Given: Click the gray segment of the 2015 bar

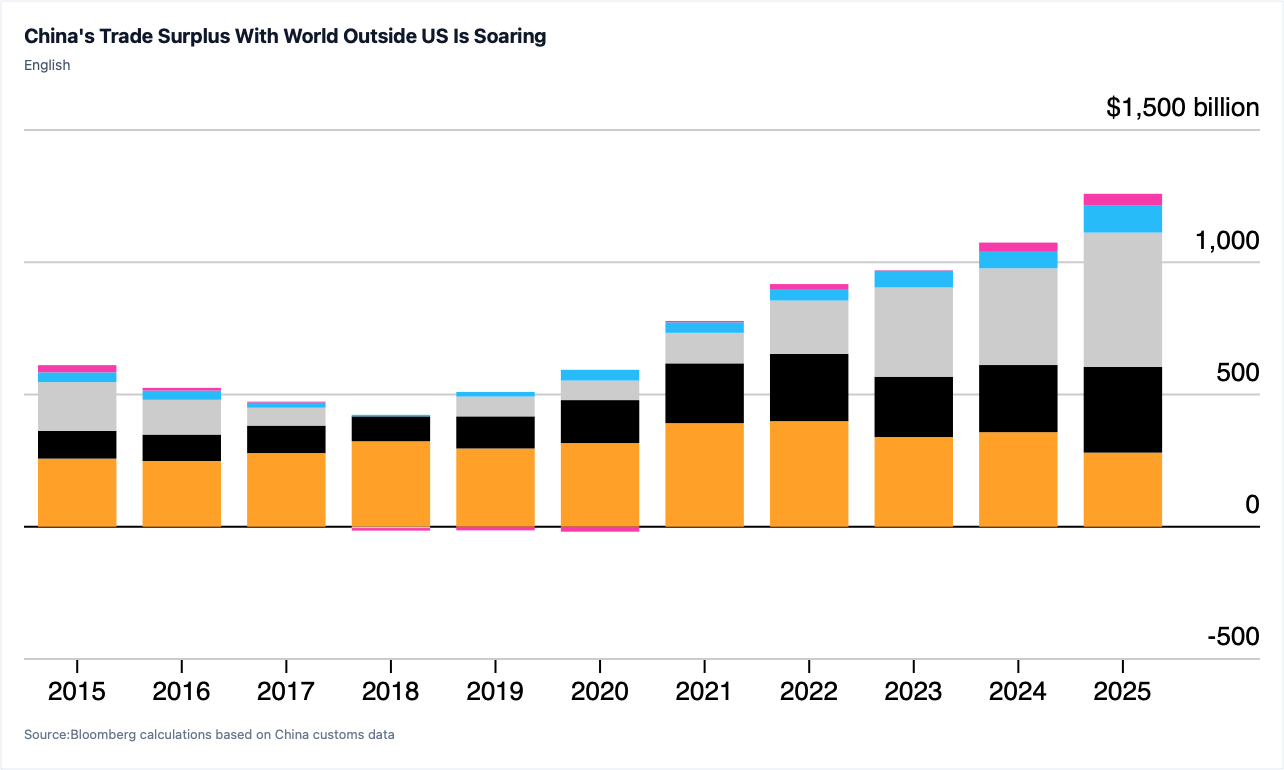Looking at the screenshot, I should click(x=77, y=406).
